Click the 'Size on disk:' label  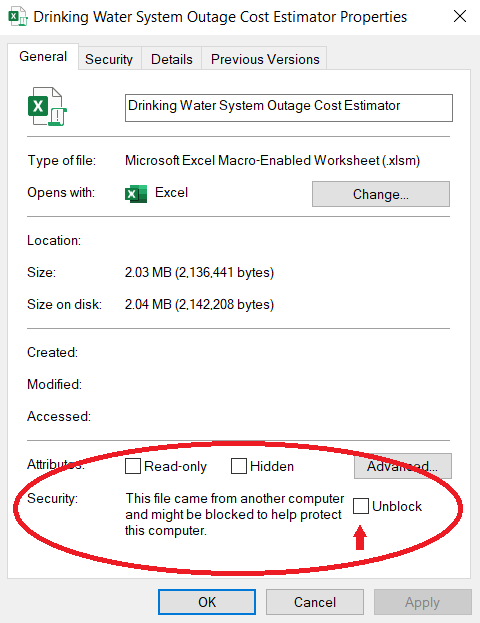64,304
